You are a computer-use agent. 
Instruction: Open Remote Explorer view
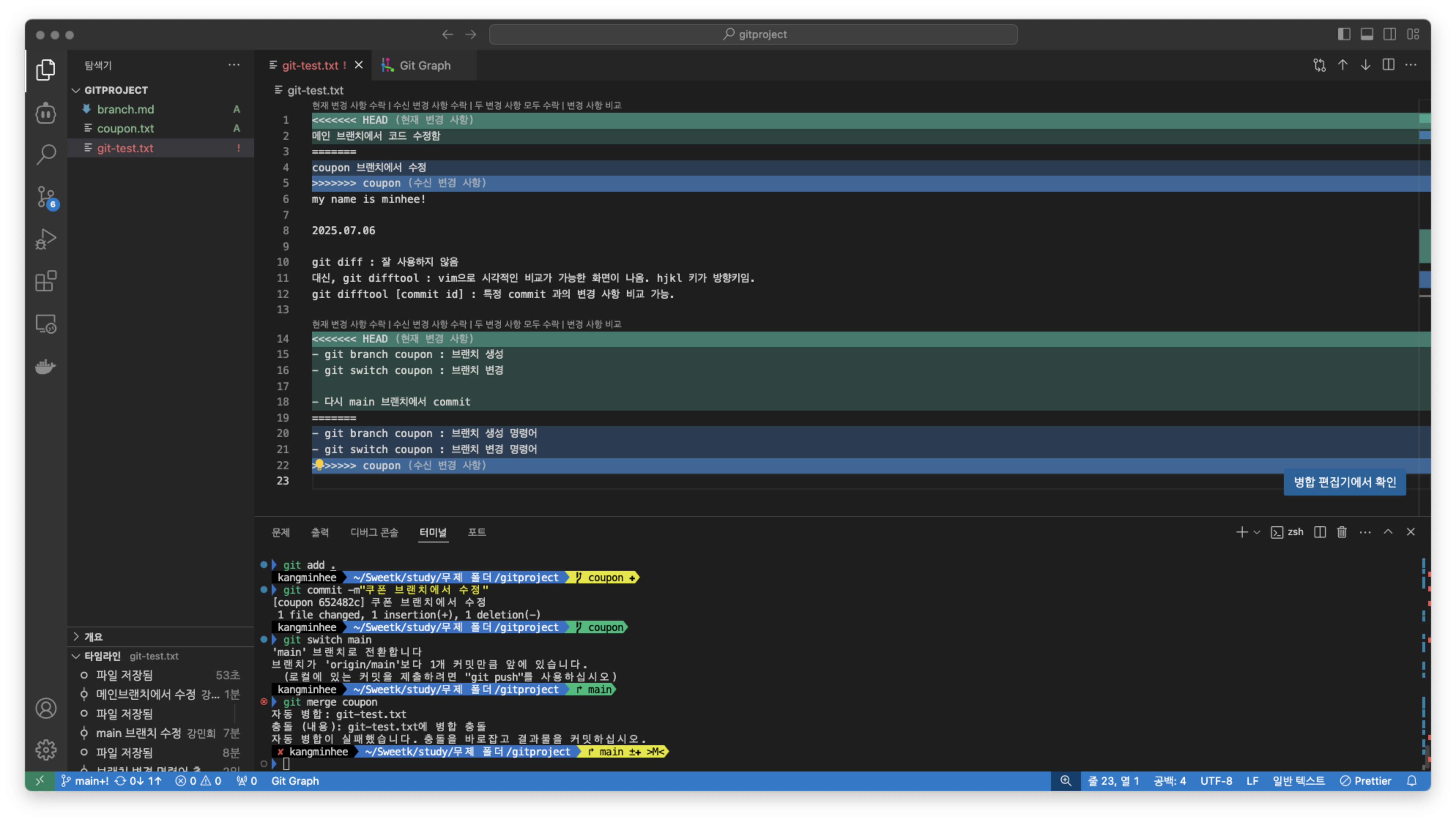click(x=46, y=324)
